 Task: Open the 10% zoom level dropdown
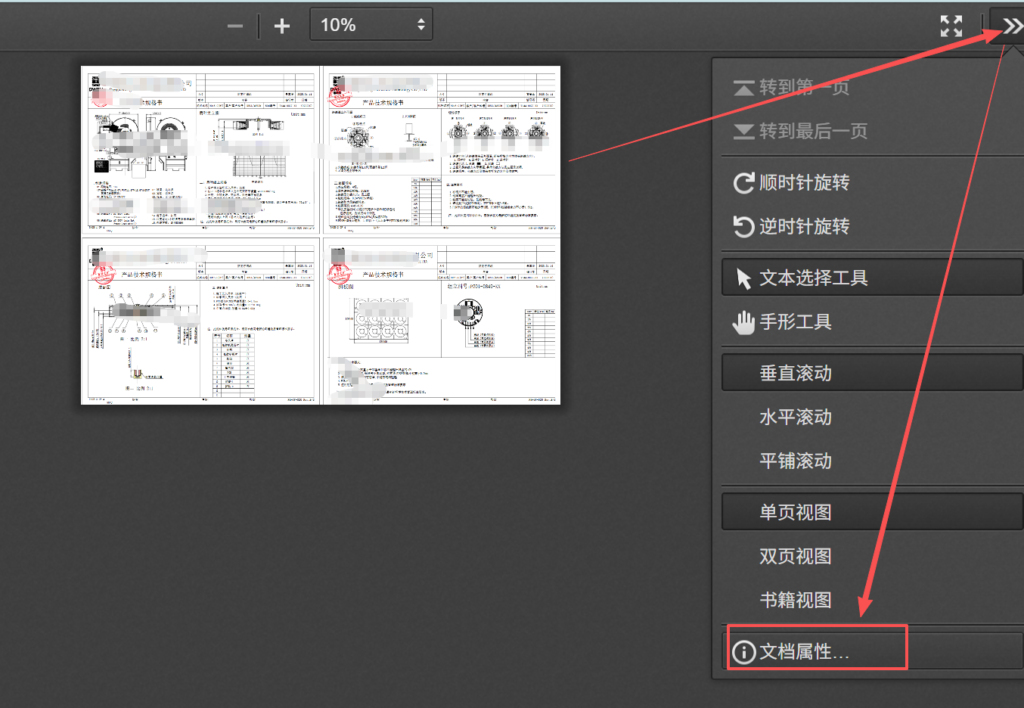tap(371, 25)
